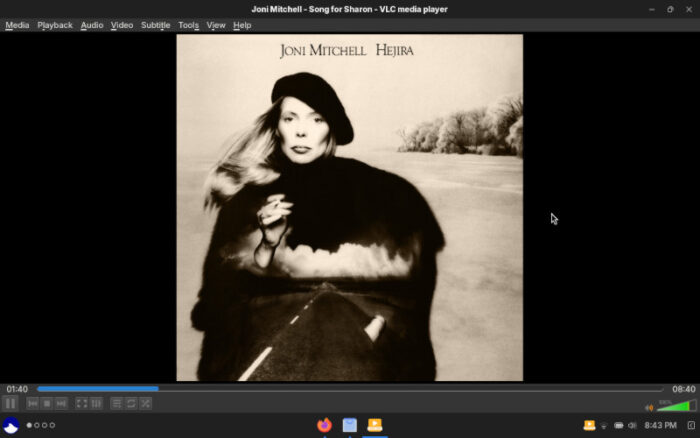Click the VLC system tray icon

point(589,425)
